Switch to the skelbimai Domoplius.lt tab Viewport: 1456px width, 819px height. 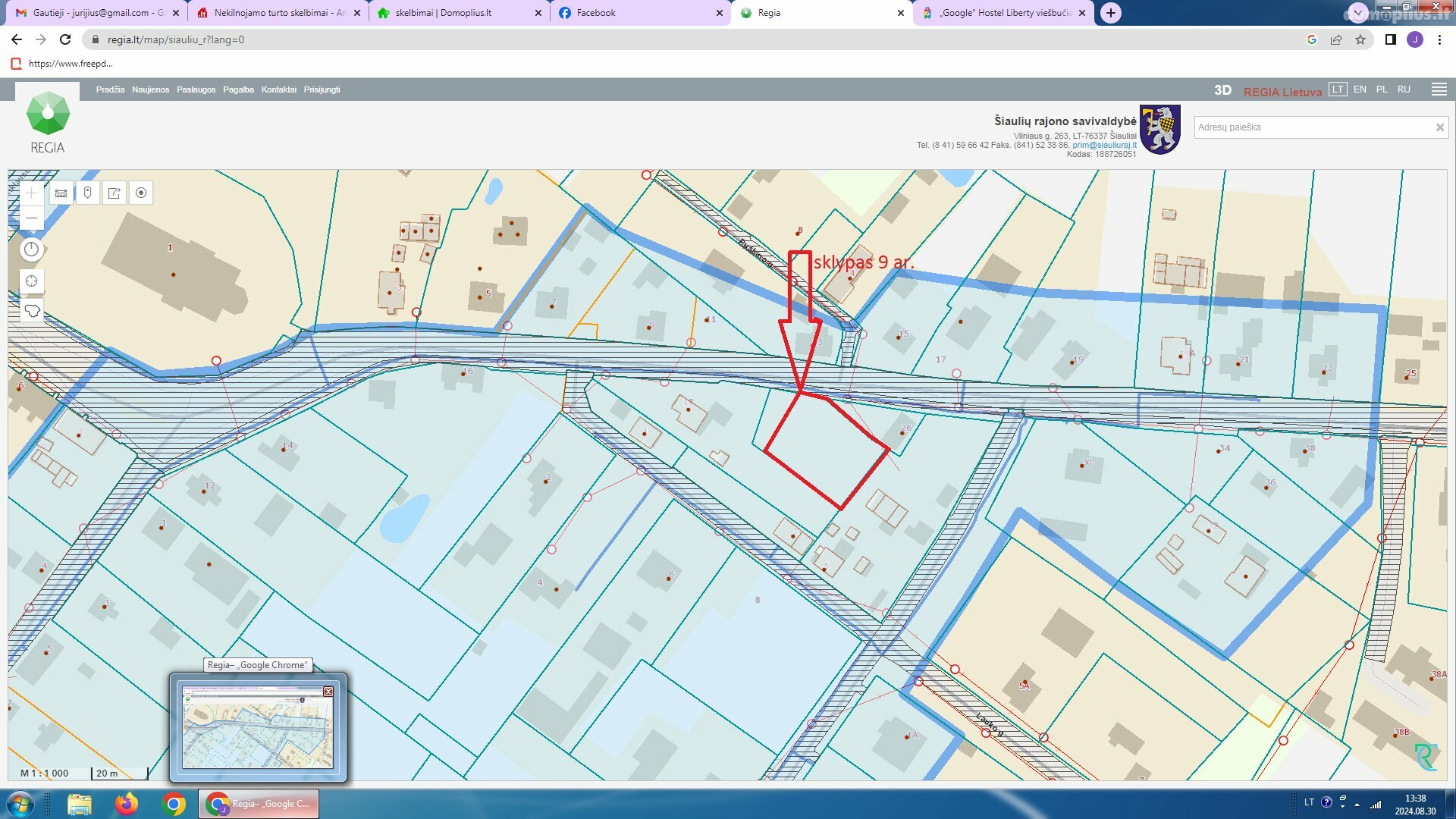point(459,13)
